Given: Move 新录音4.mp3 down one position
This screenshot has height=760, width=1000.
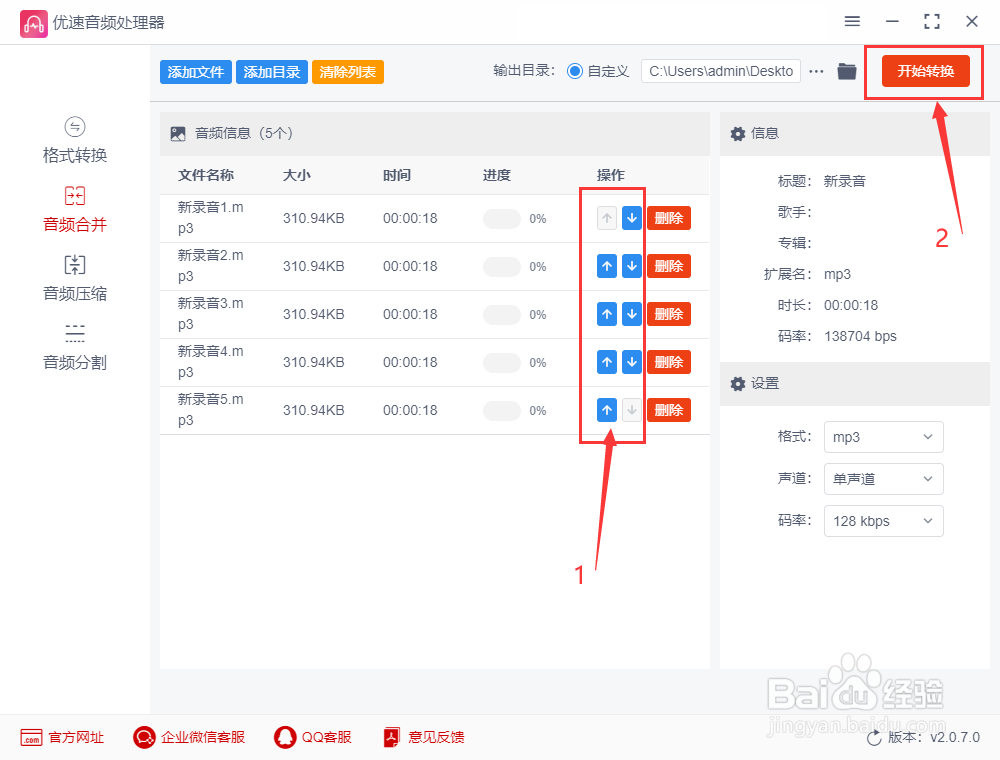Looking at the screenshot, I should [x=631, y=362].
